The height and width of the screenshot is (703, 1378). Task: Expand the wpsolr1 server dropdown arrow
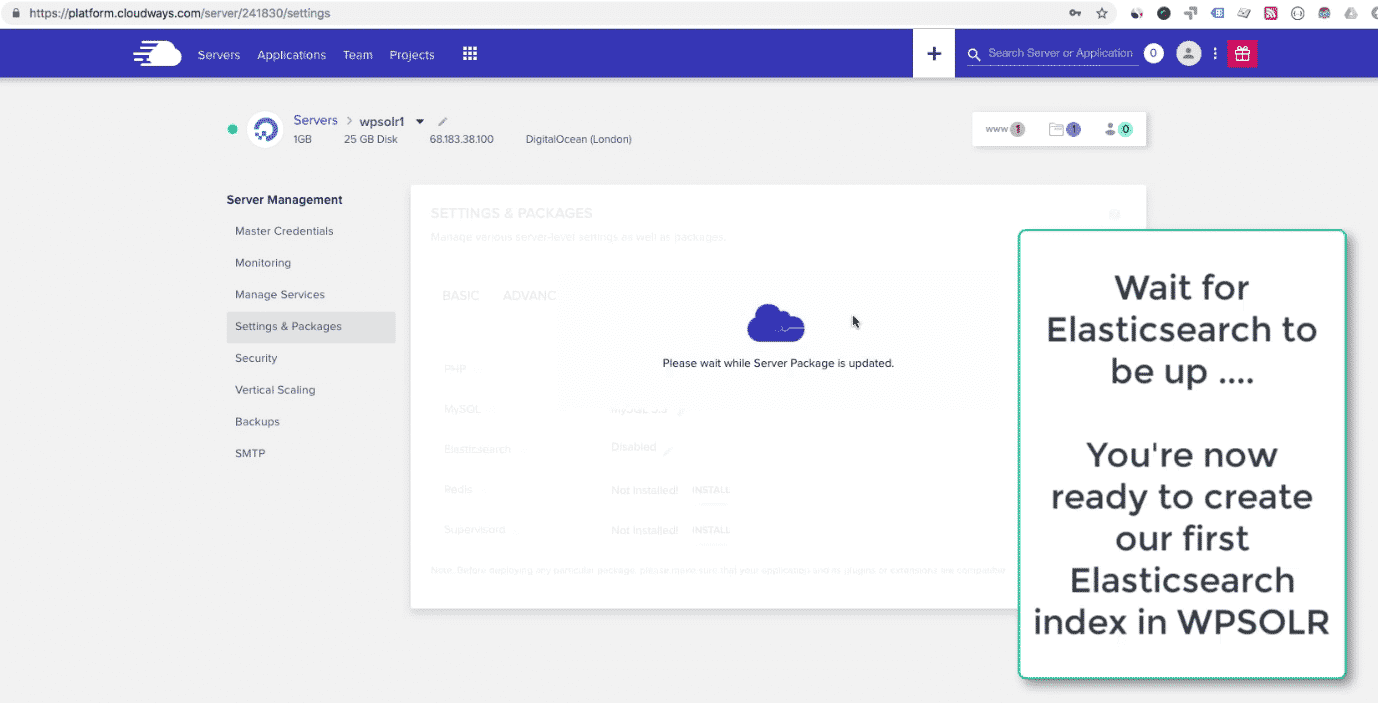point(420,122)
